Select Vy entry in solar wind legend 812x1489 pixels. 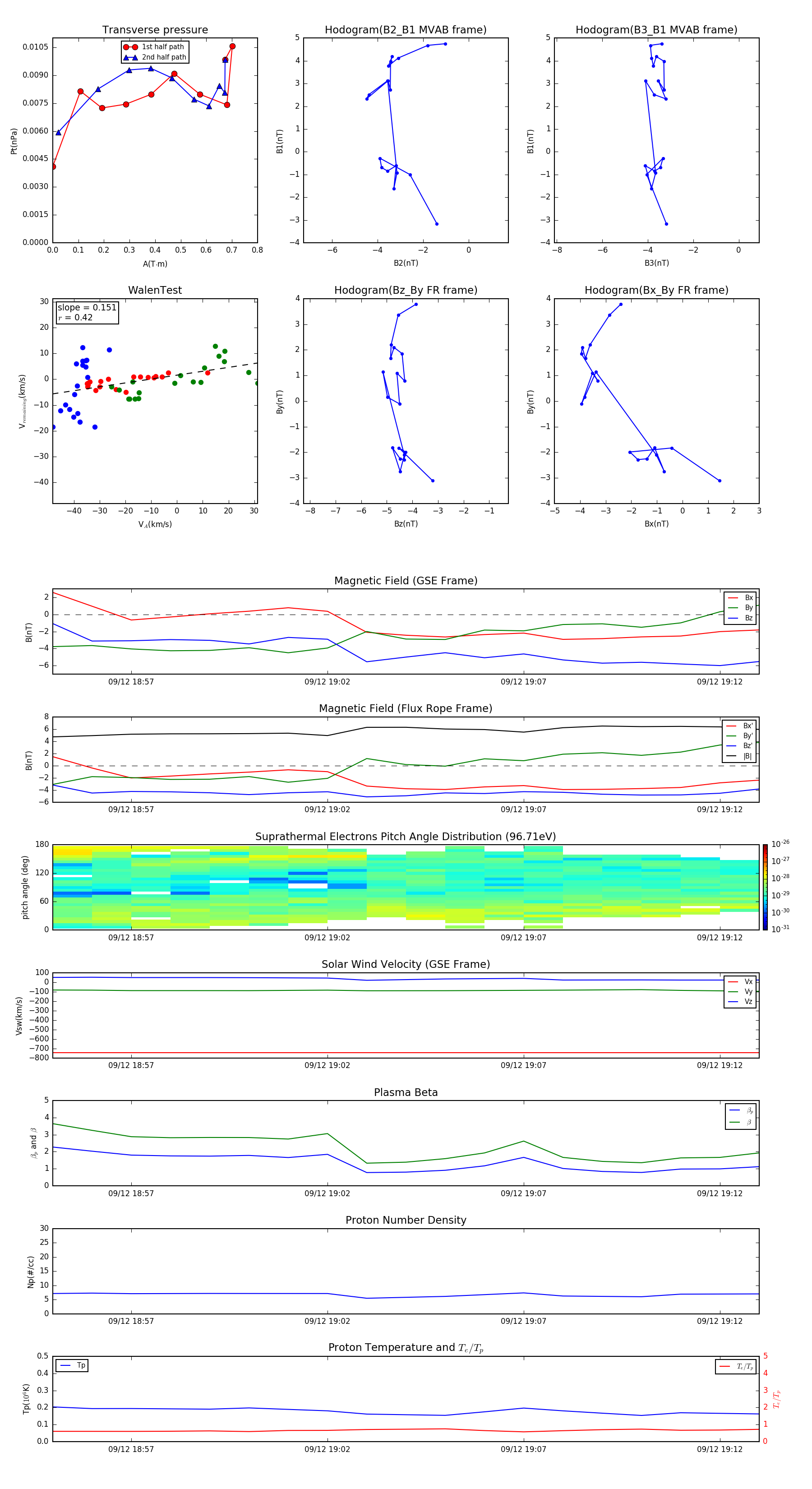coord(740,992)
